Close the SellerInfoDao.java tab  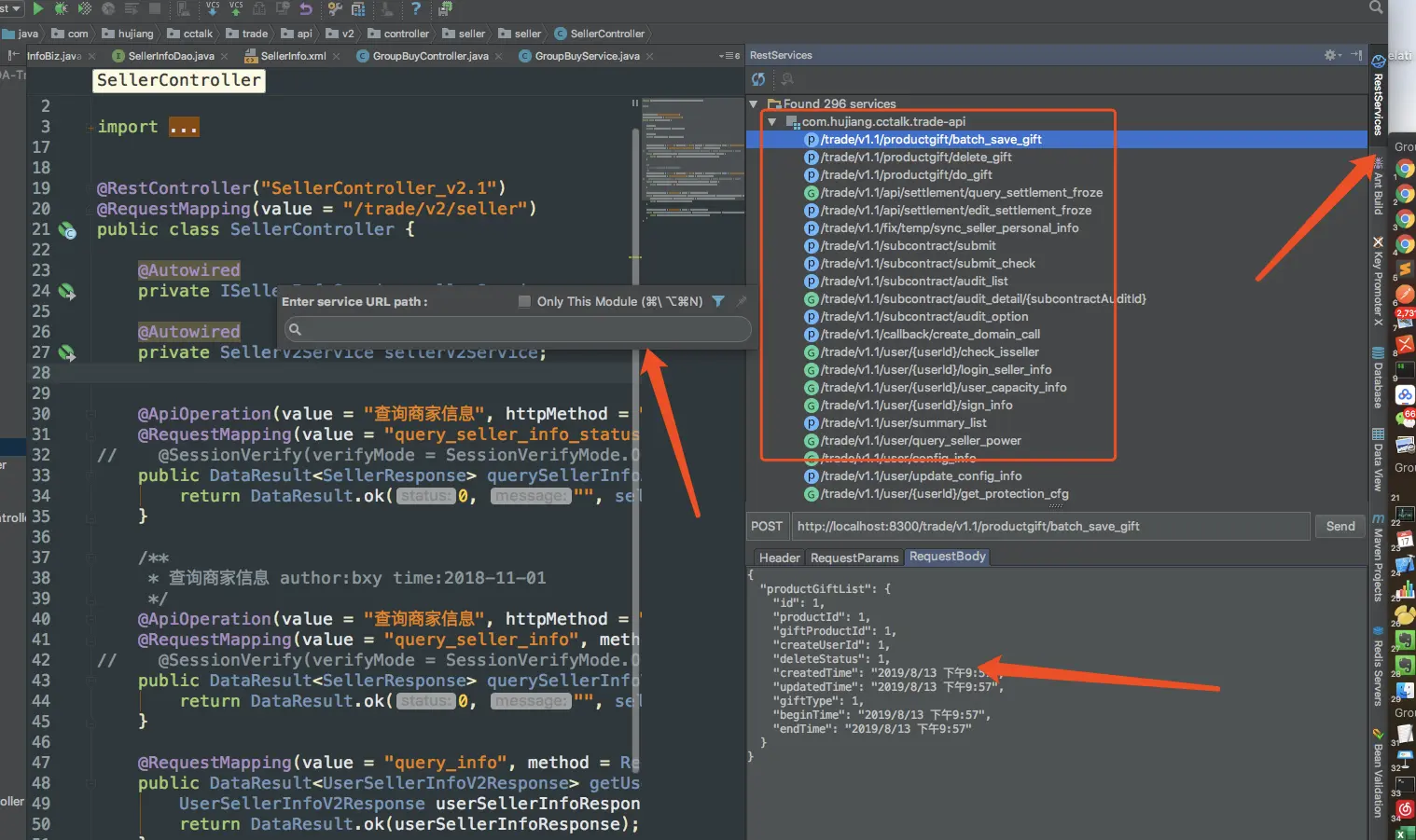click(225, 56)
